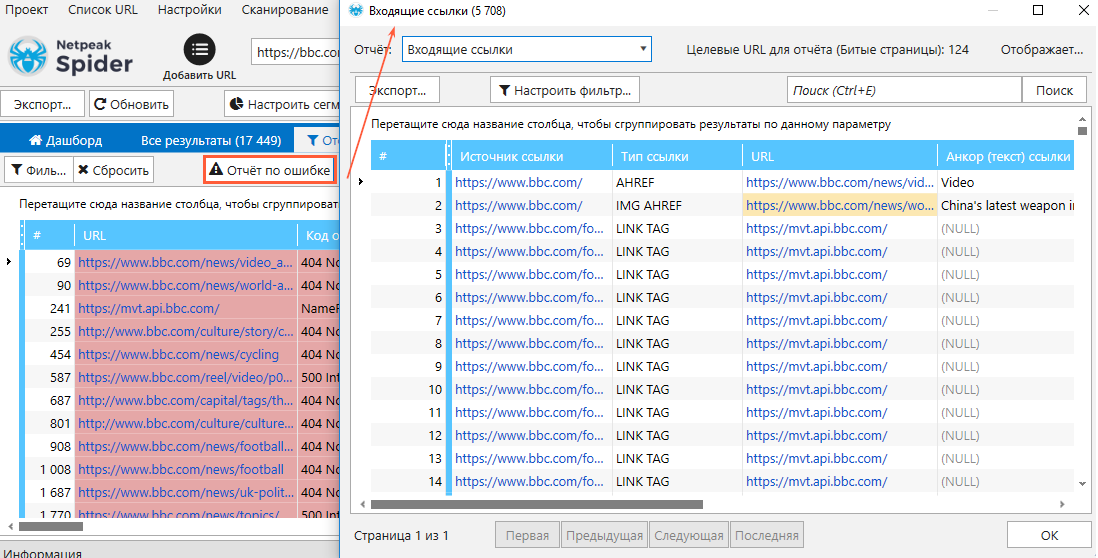Click the horizontal scrollbar in the dialog table
Screen dimensions: 1098x558
pyautogui.click(x=536, y=504)
